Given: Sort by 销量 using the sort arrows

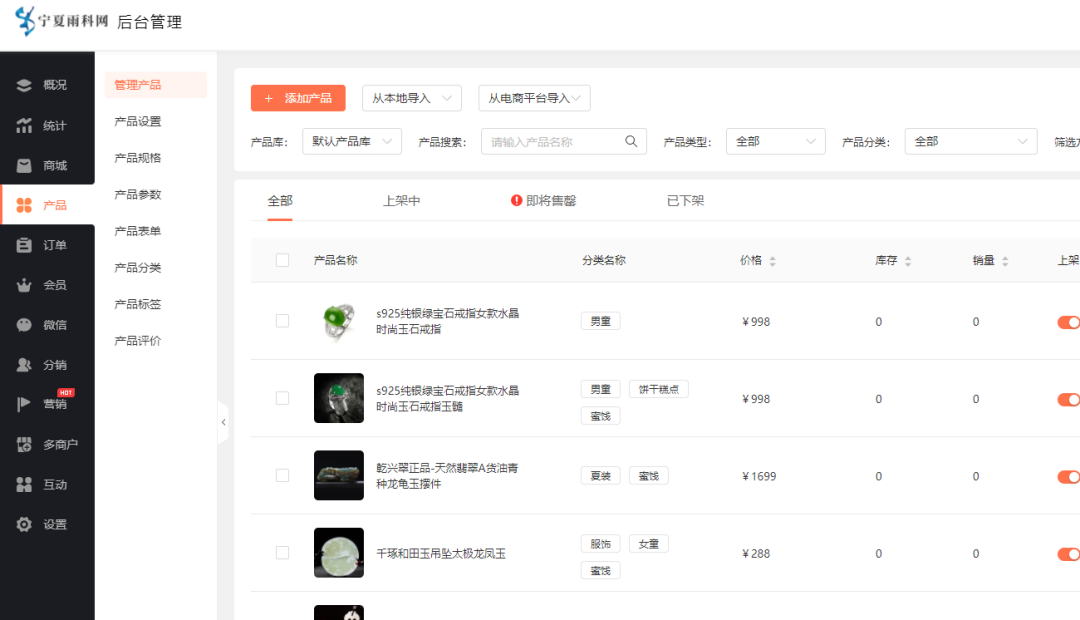Looking at the screenshot, I should click(x=1005, y=261).
